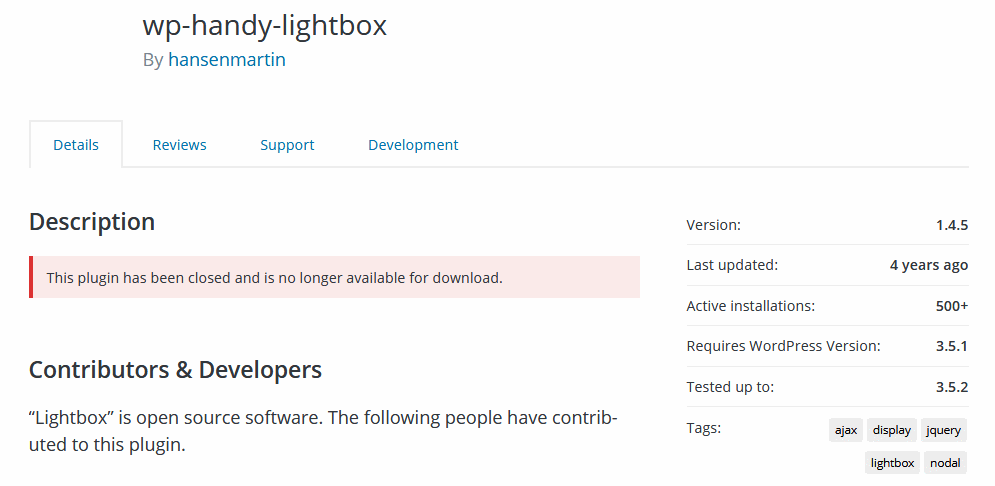995x486 pixels.
Task: Open the lightbox tag
Action: coord(892,463)
